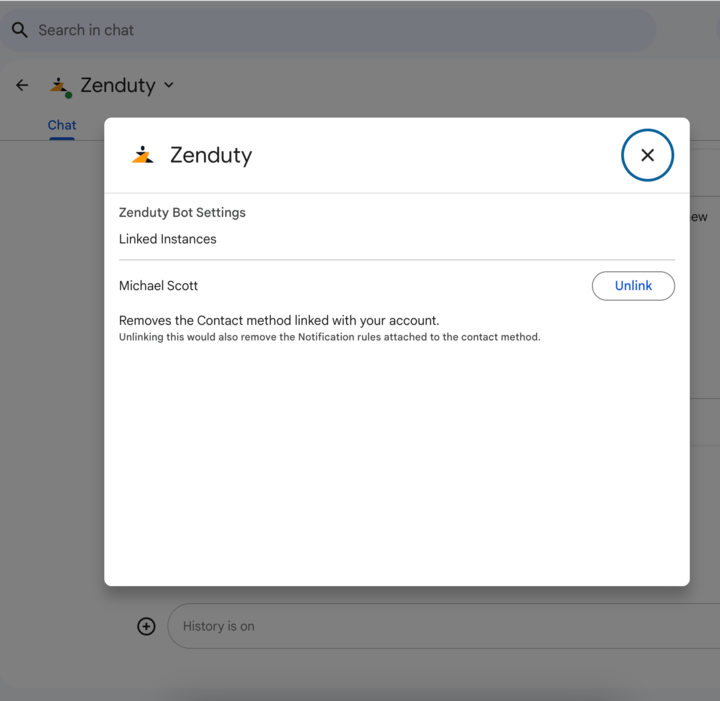Switch to the Chat tab
The width and height of the screenshot is (720, 701).
[x=62, y=125]
